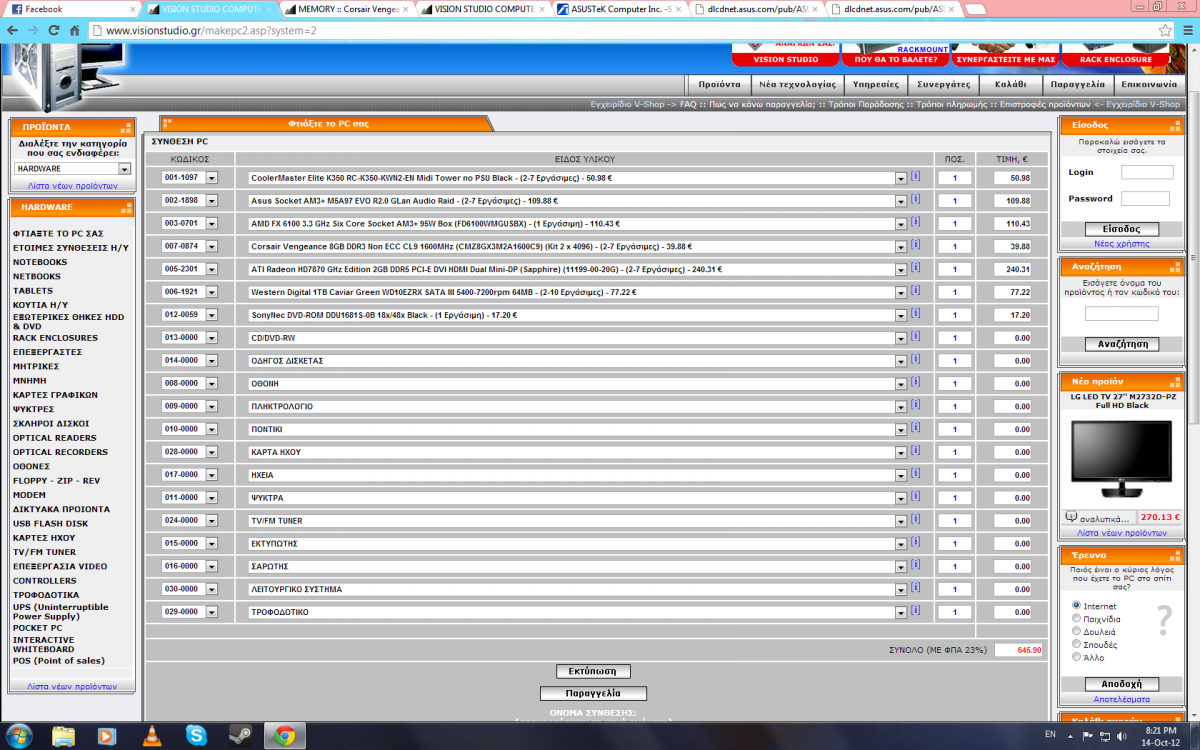
Task: Open Προϊόντα menu
Action: click(x=719, y=85)
